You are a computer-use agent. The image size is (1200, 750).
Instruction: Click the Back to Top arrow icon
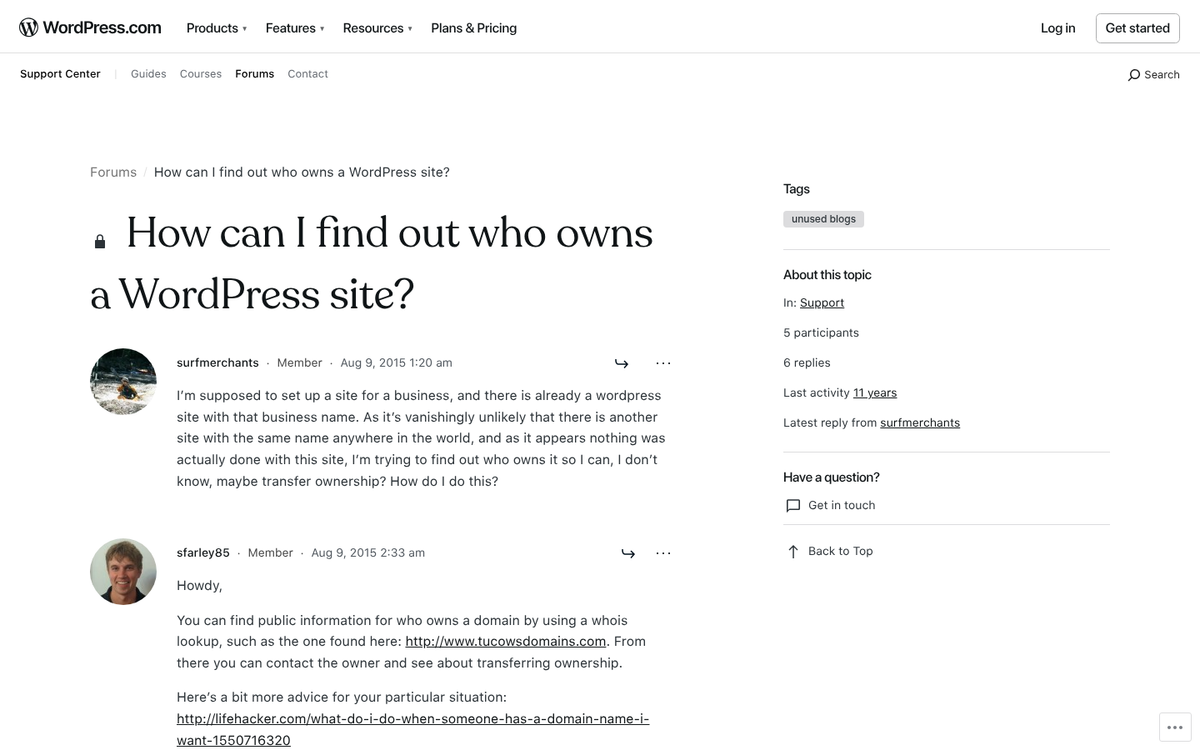[791, 550]
